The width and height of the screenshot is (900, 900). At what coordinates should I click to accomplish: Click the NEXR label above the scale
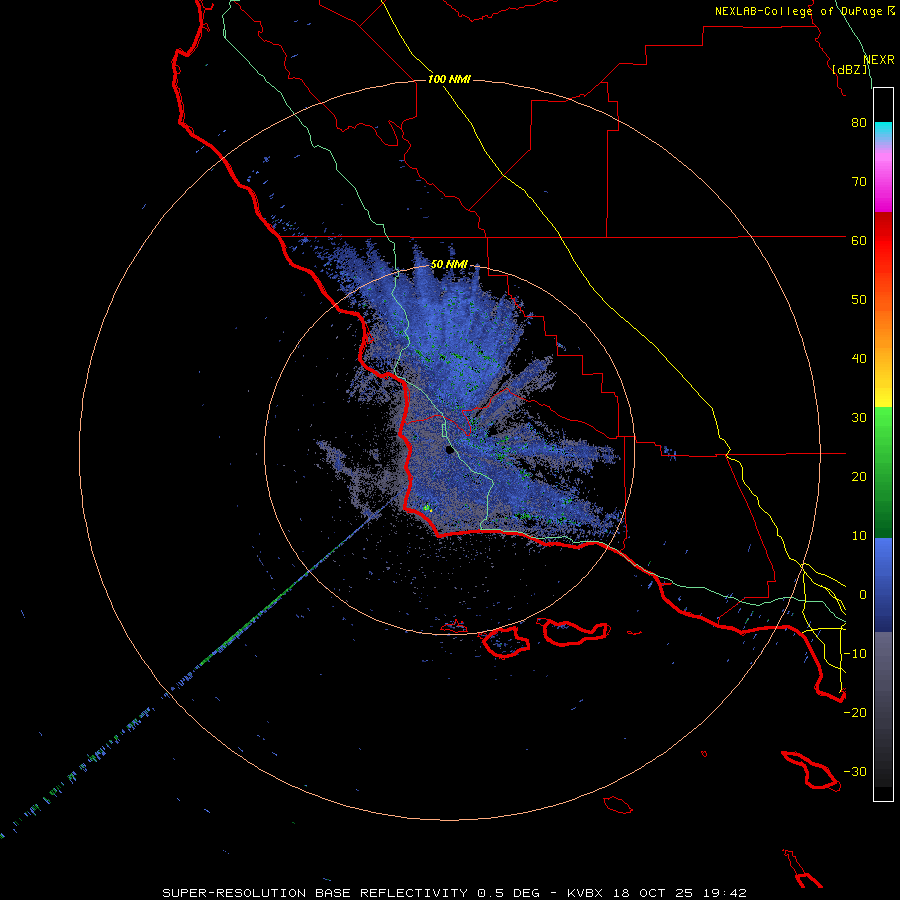(879, 60)
